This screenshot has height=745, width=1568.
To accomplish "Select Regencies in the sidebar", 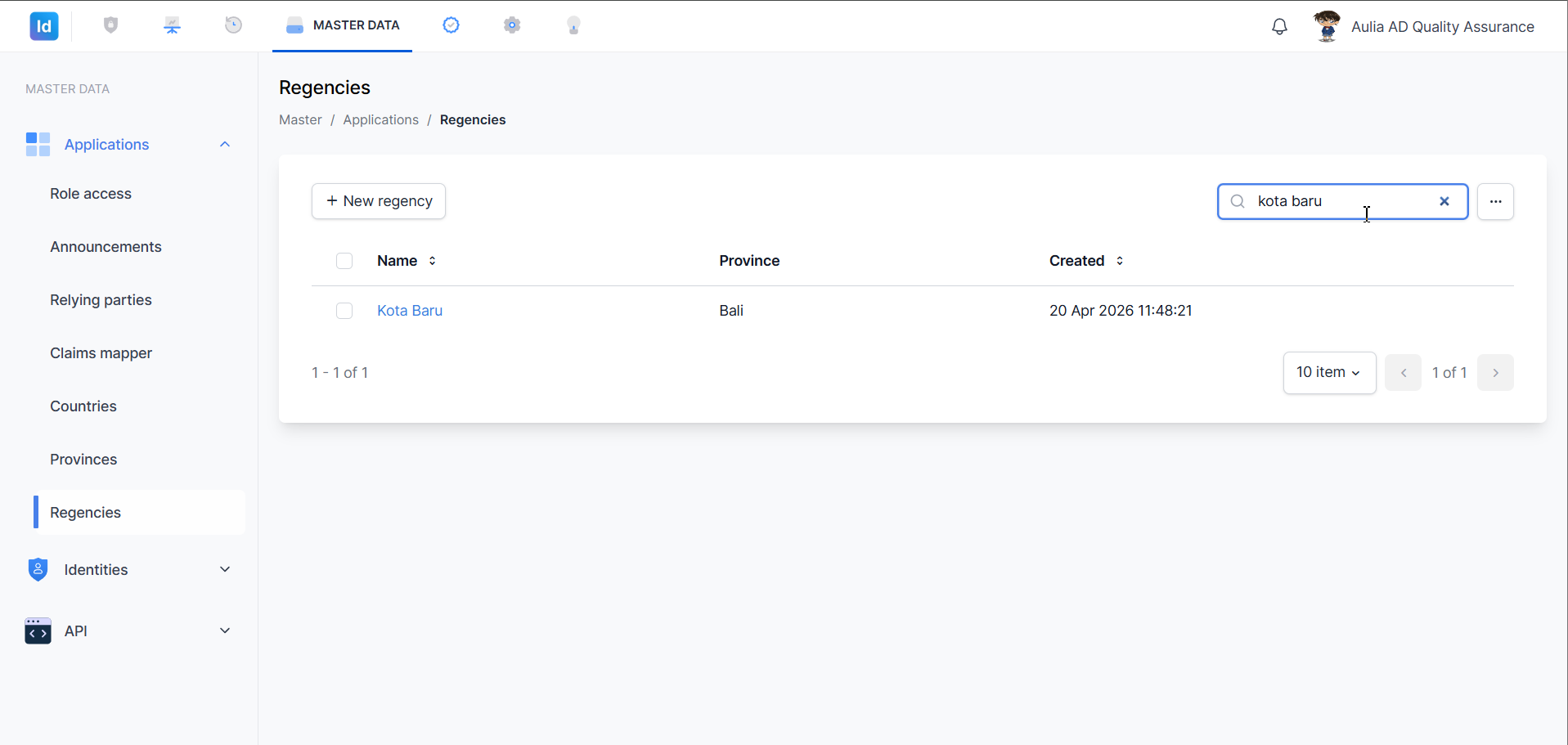I will click(139, 513).
